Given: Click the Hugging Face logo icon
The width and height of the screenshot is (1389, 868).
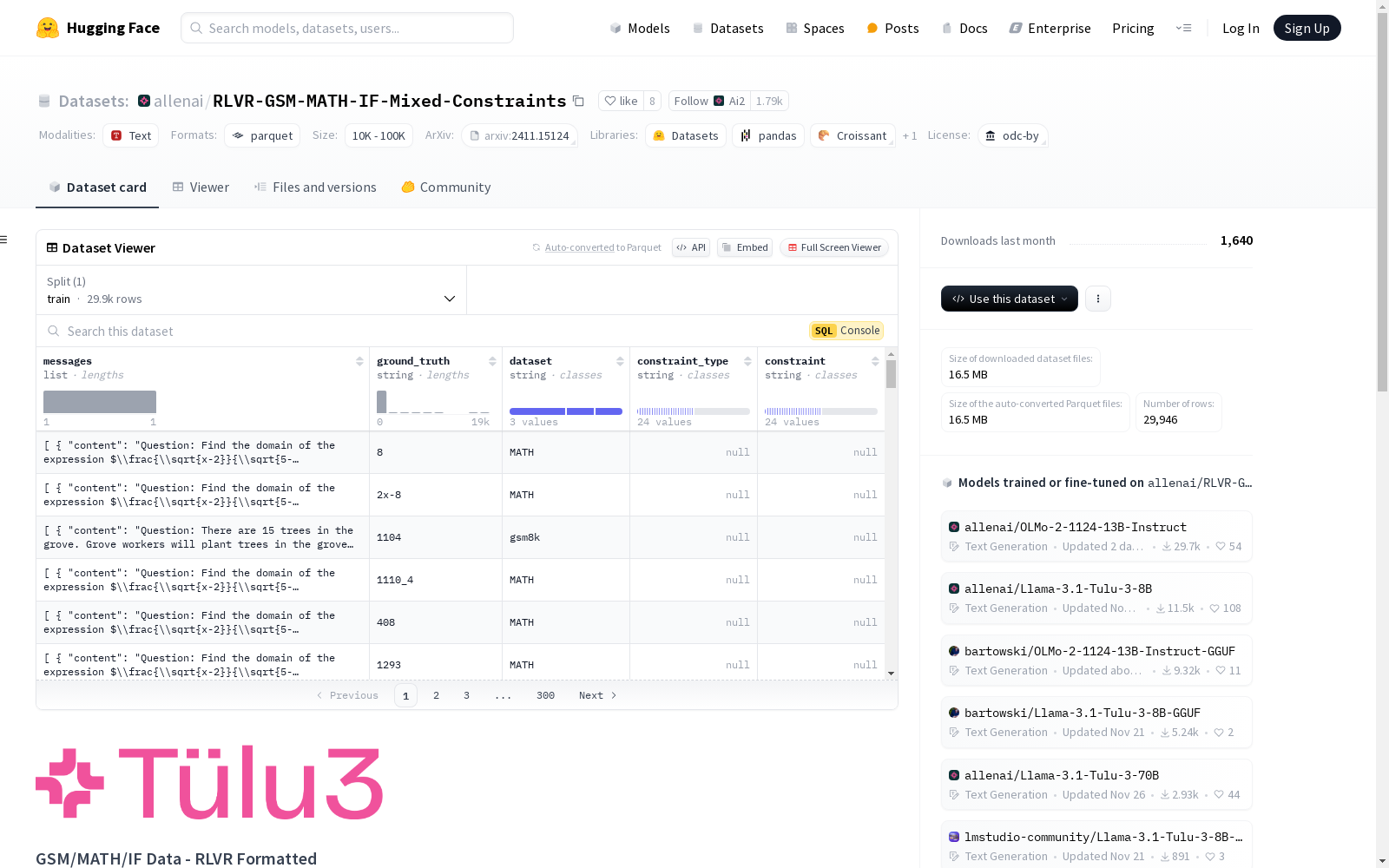Looking at the screenshot, I should click(x=48, y=28).
